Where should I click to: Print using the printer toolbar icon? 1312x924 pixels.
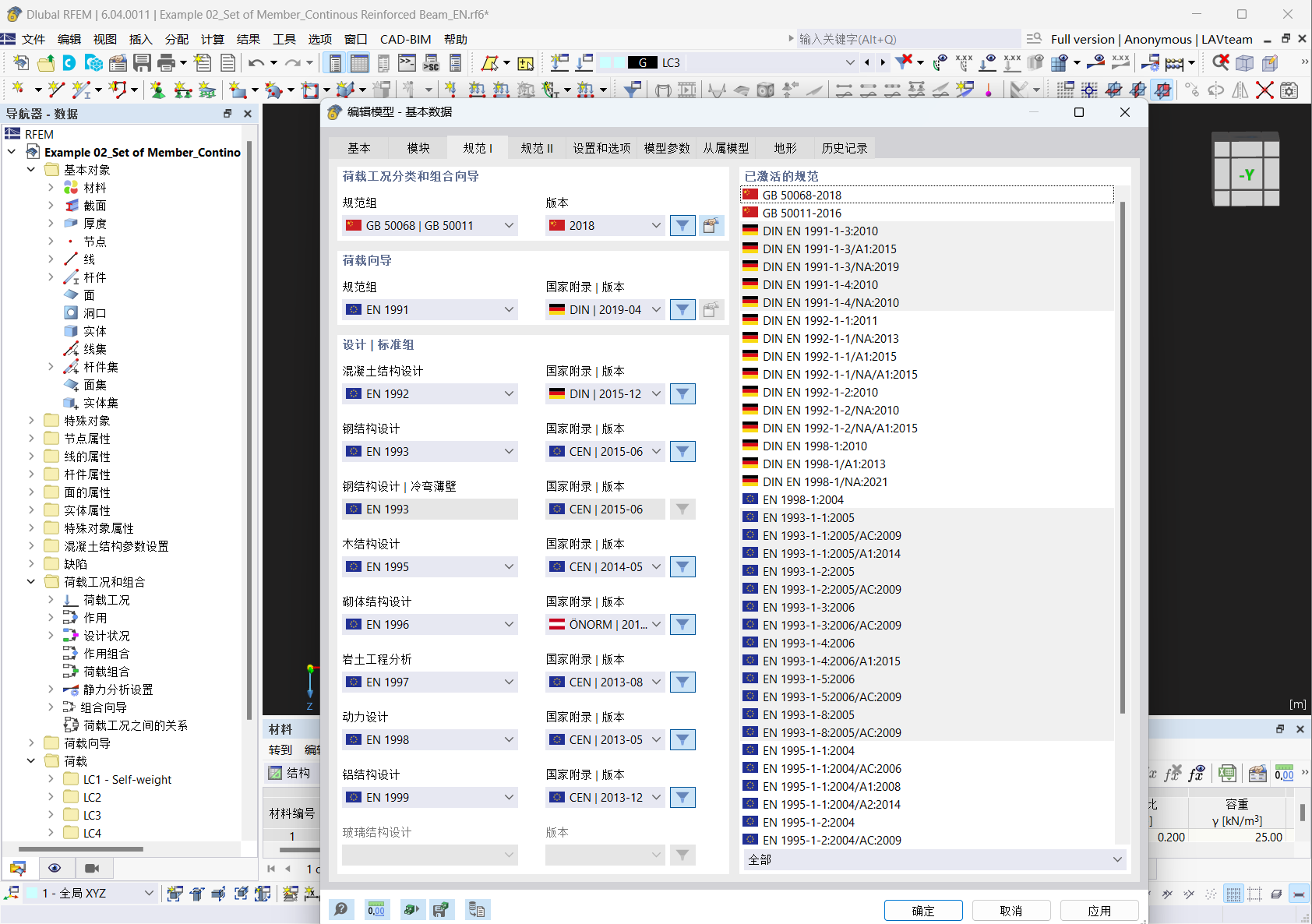point(166,63)
